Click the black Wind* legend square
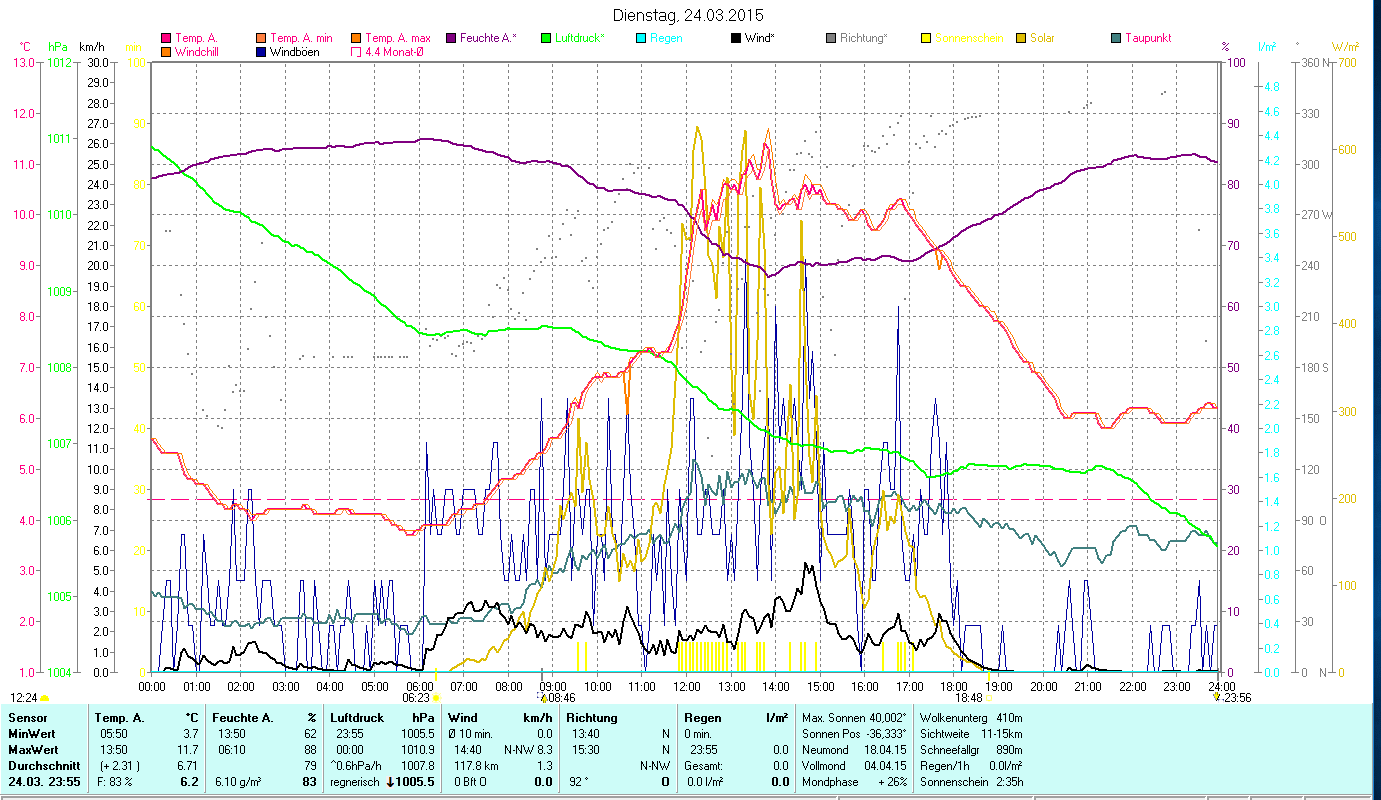The image size is (1381, 800). tap(736, 39)
